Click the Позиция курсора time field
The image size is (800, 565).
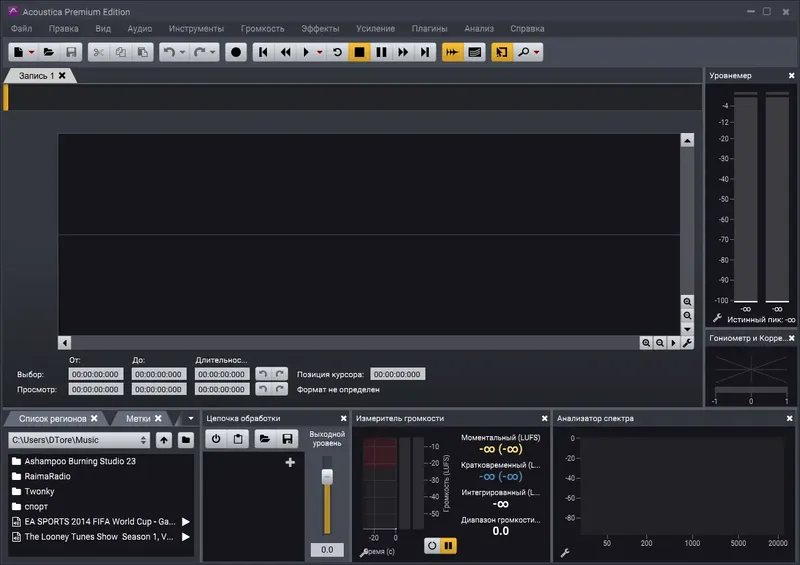tap(397, 374)
